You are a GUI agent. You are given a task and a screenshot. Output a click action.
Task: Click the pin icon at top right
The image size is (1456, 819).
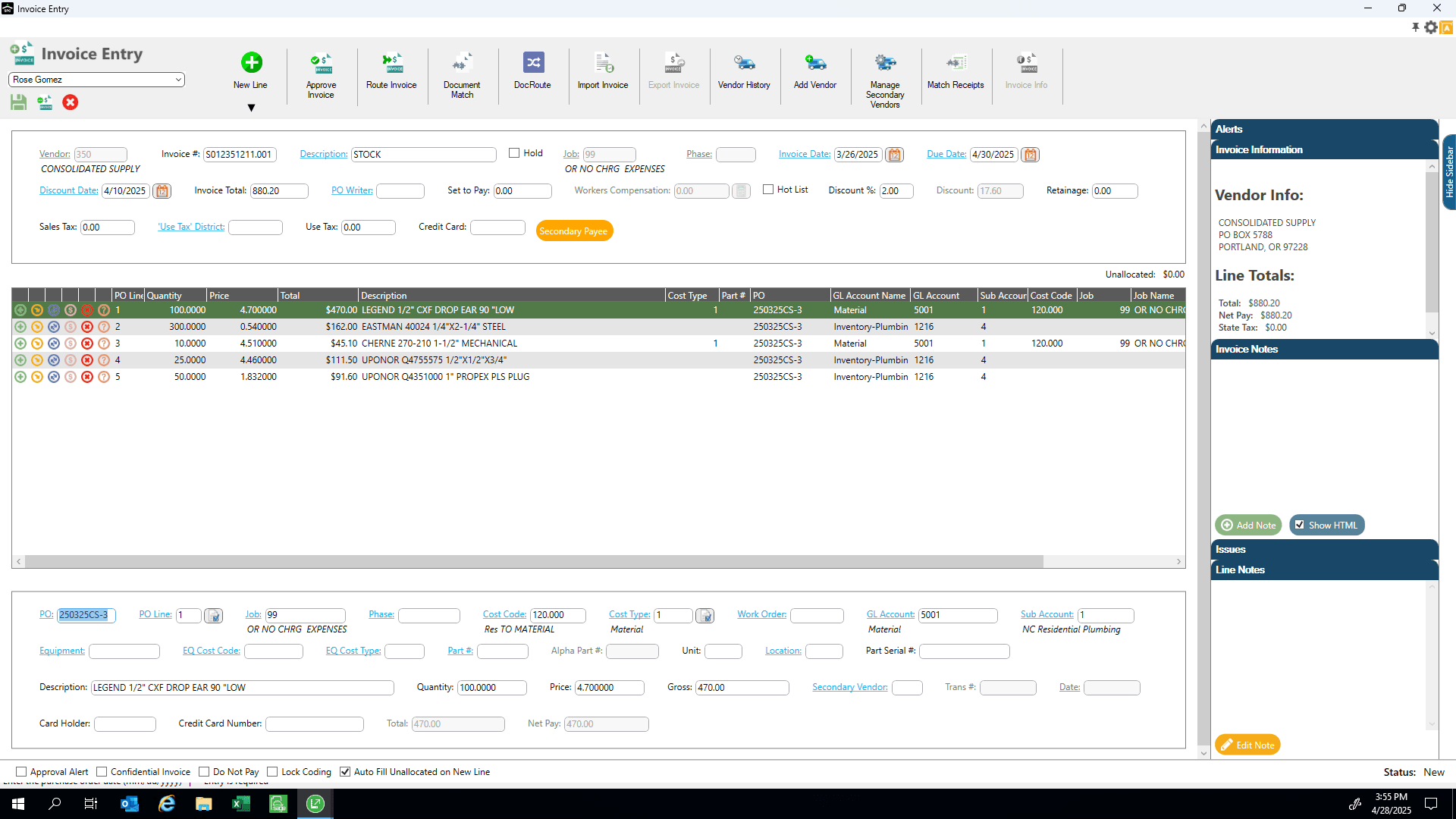(1415, 27)
